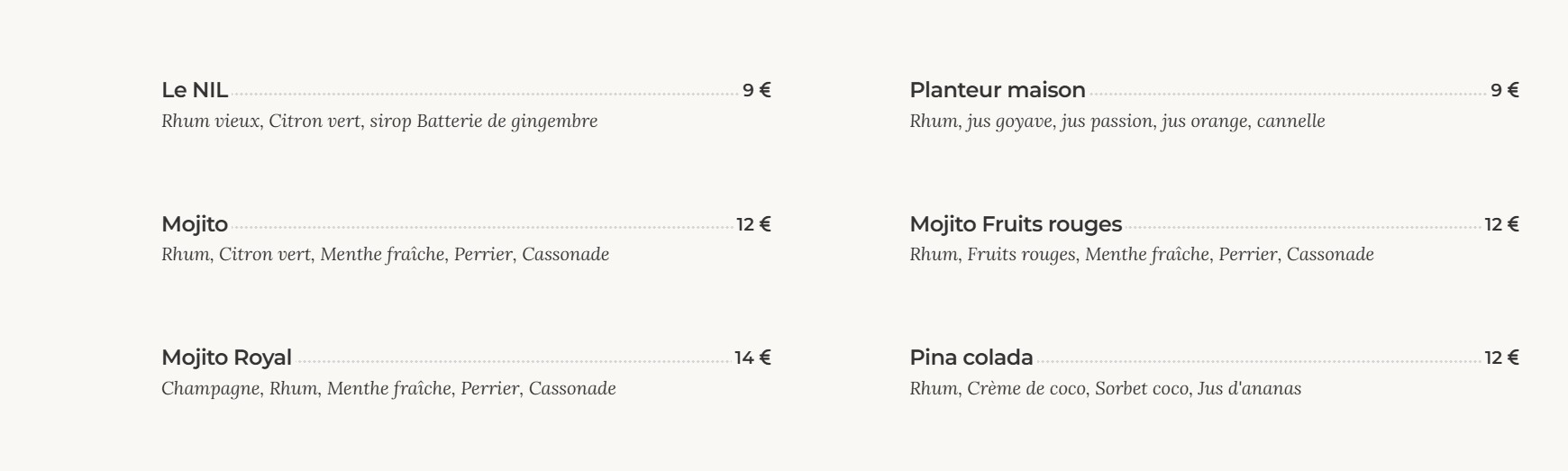1568x471 pixels.
Task: Click the Planteur maison title
Action: pos(998,90)
